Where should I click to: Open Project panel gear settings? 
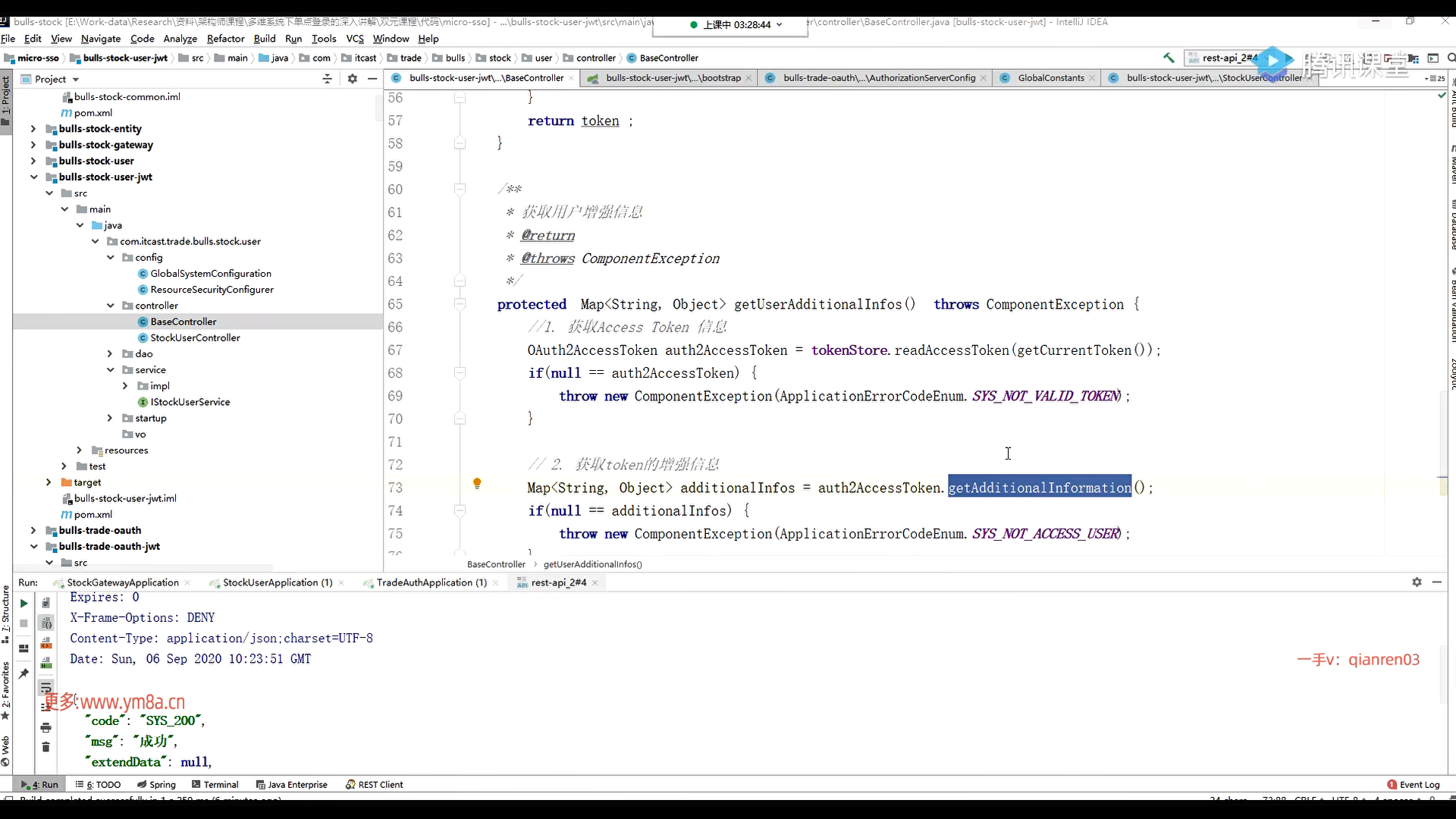[x=353, y=79]
